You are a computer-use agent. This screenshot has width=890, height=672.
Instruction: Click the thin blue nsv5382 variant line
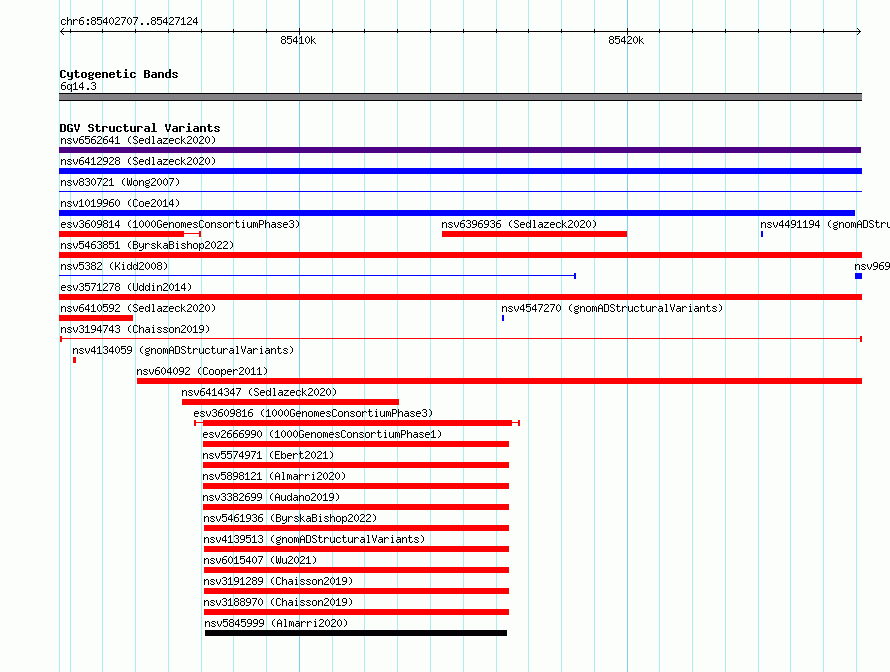pyautogui.click(x=317, y=276)
